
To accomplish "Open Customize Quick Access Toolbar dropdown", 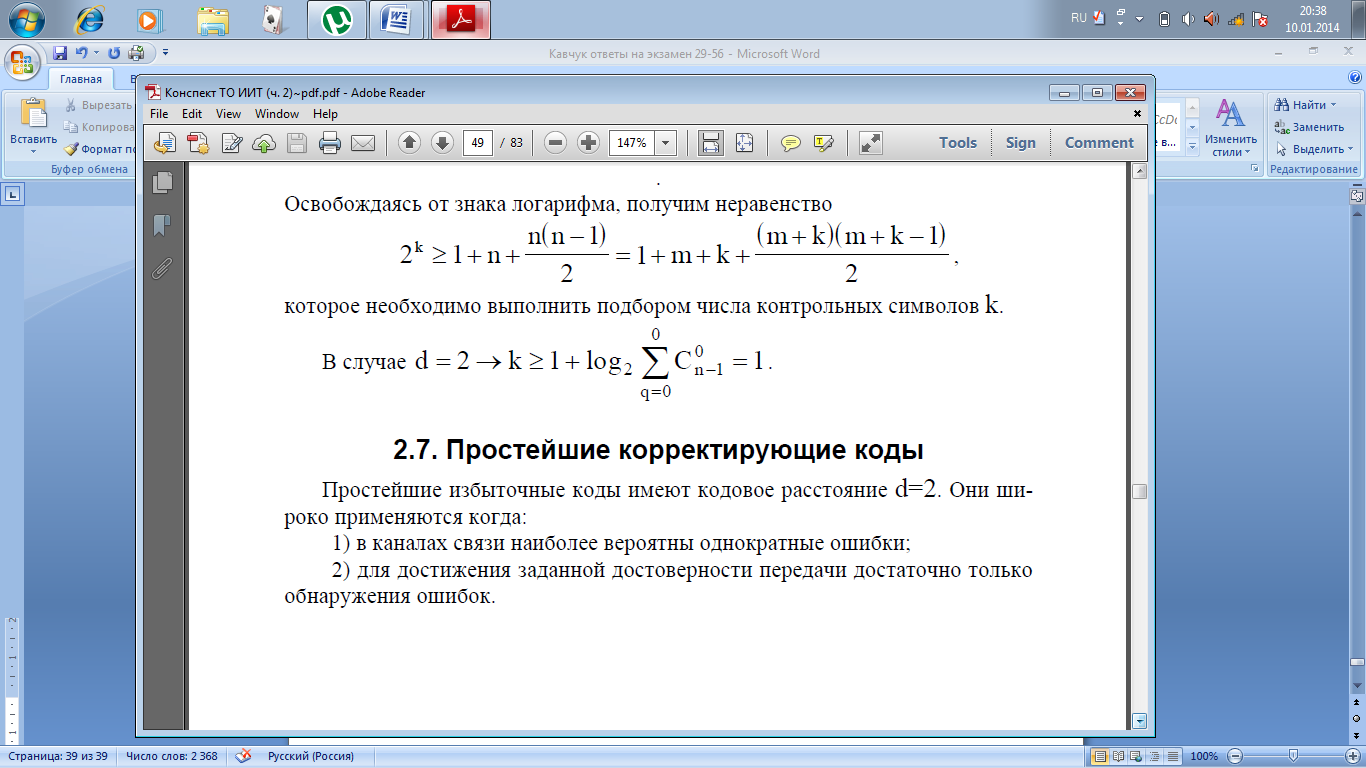I will 165,53.
